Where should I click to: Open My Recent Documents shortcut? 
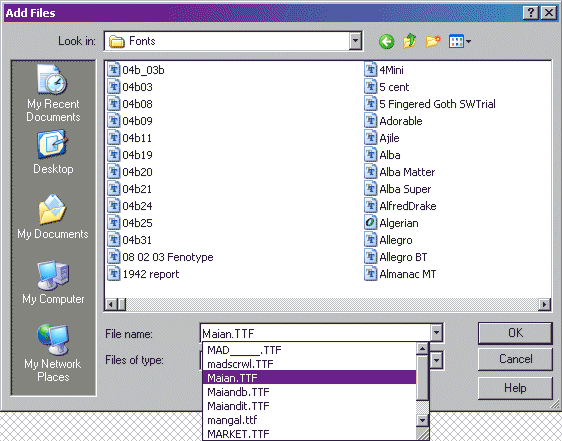tap(53, 93)
